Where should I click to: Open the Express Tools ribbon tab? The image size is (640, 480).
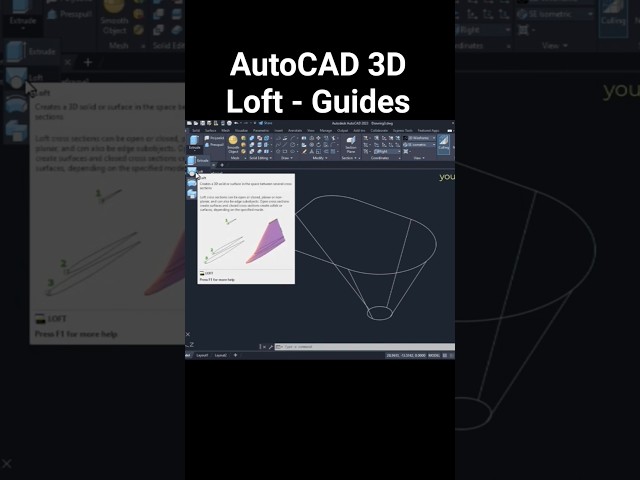[402, 131]
